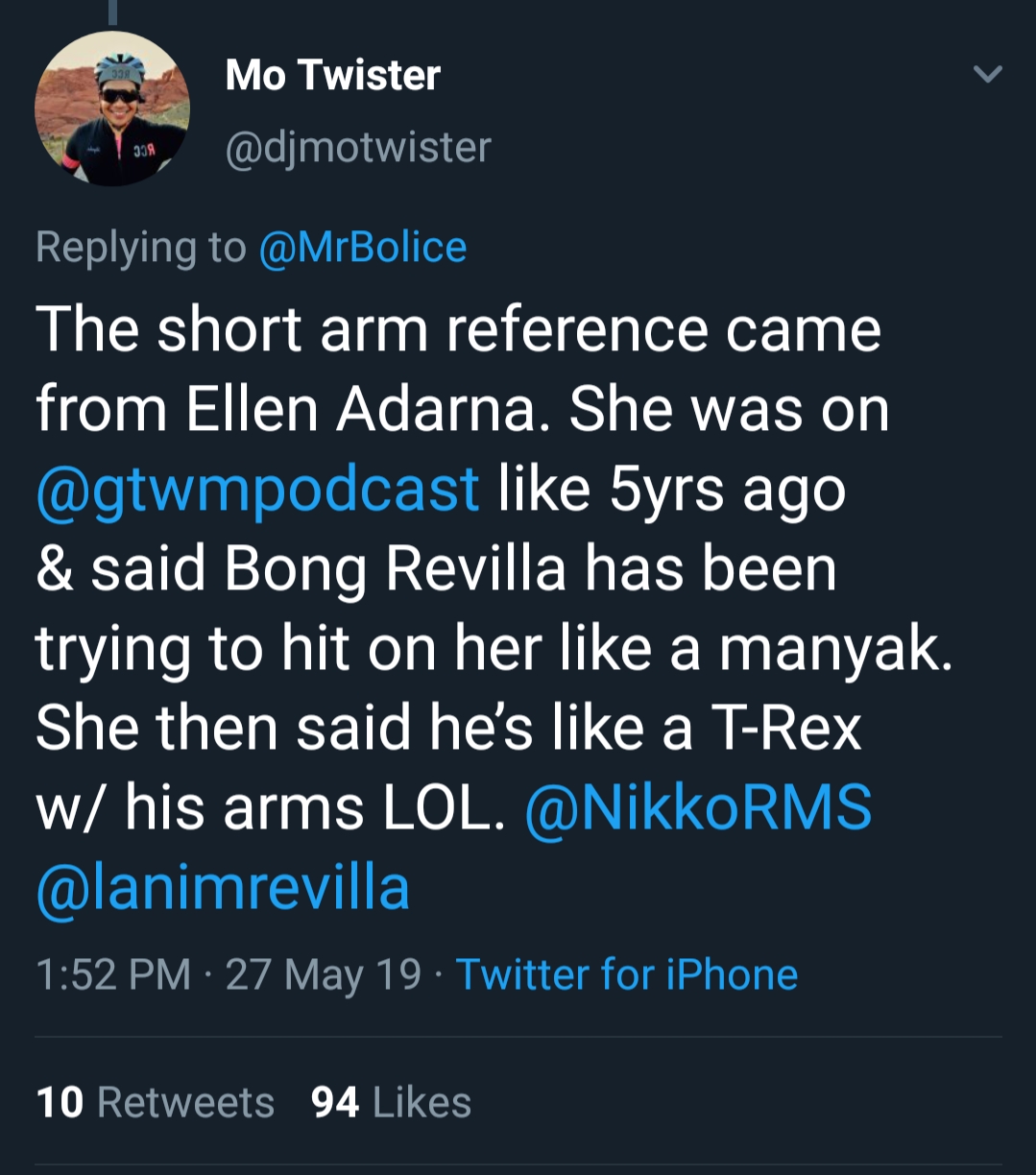Screen dimensions: 1036x1175
Task: Tap the "Replying to" label
Action: click(x=140, y=247)
